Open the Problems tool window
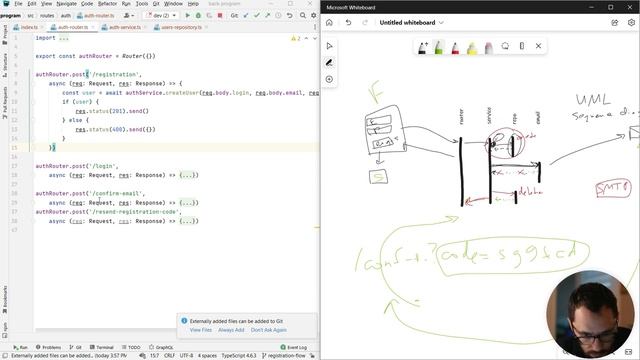This screenshot has width=640, height=360. tap(48, 347)
